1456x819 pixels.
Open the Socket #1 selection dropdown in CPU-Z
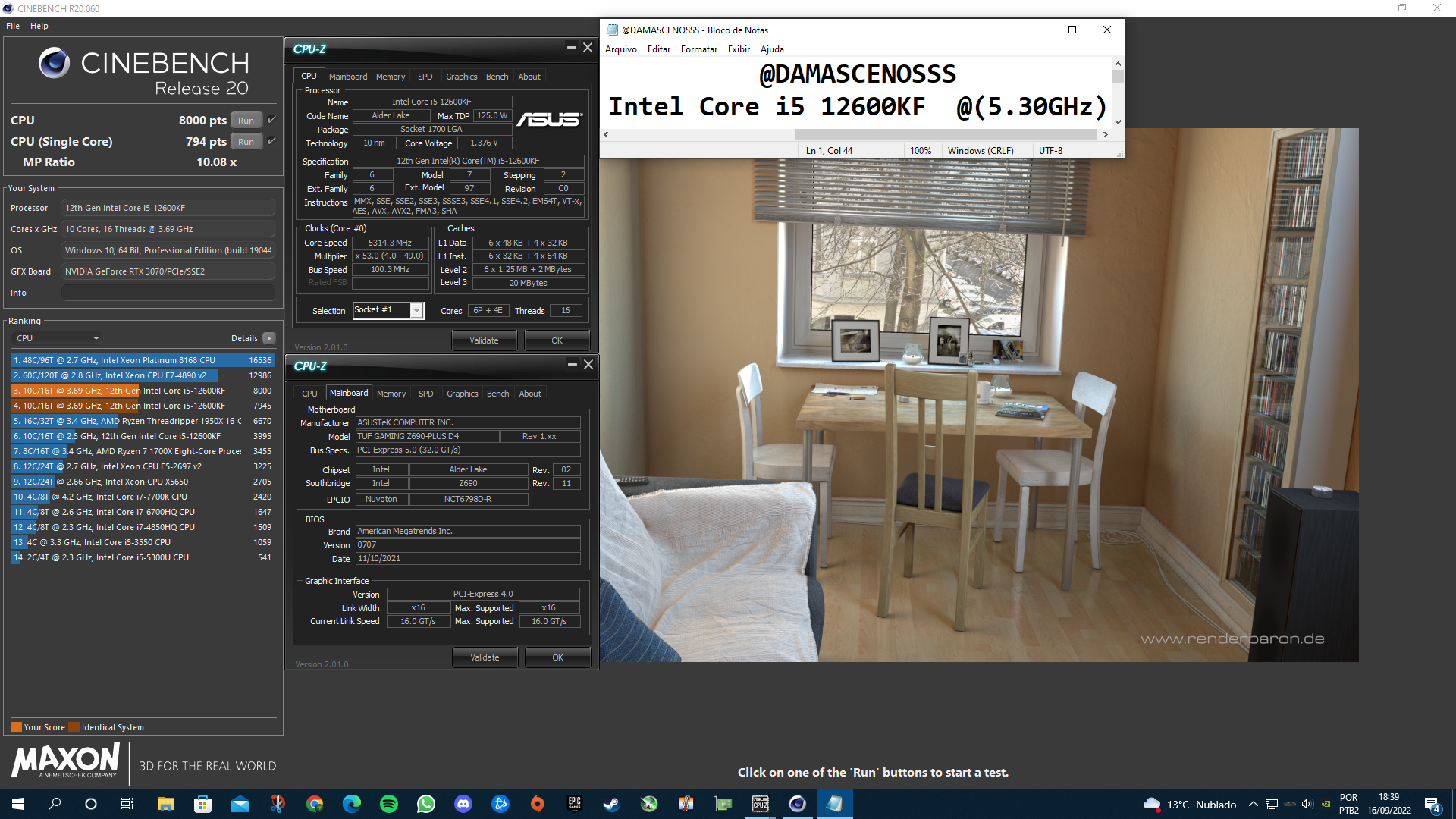tap(416, 310)
